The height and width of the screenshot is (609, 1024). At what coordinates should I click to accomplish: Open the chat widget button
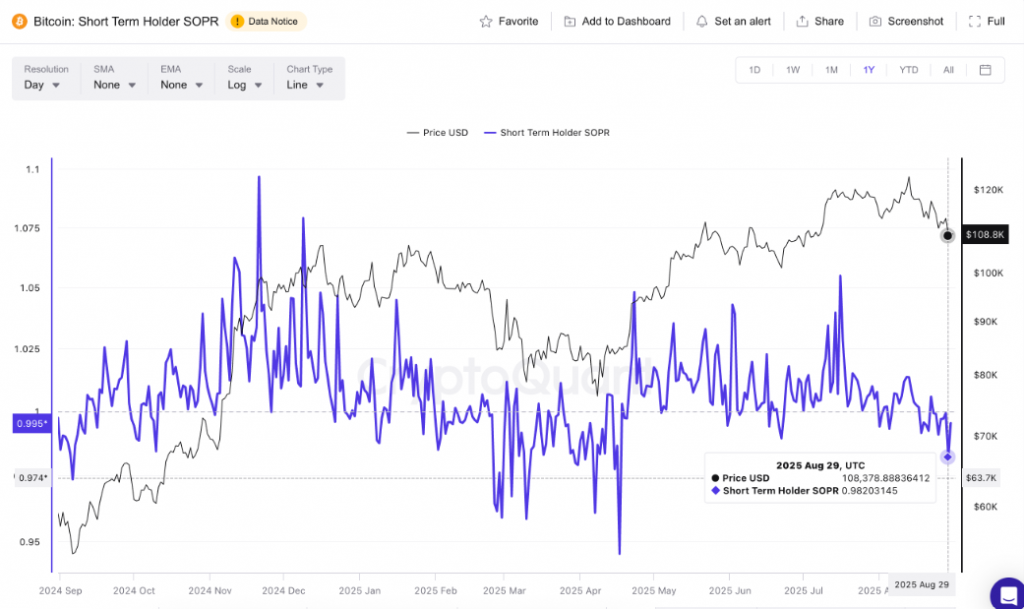pyautogui.click(x=1003, y=591)
